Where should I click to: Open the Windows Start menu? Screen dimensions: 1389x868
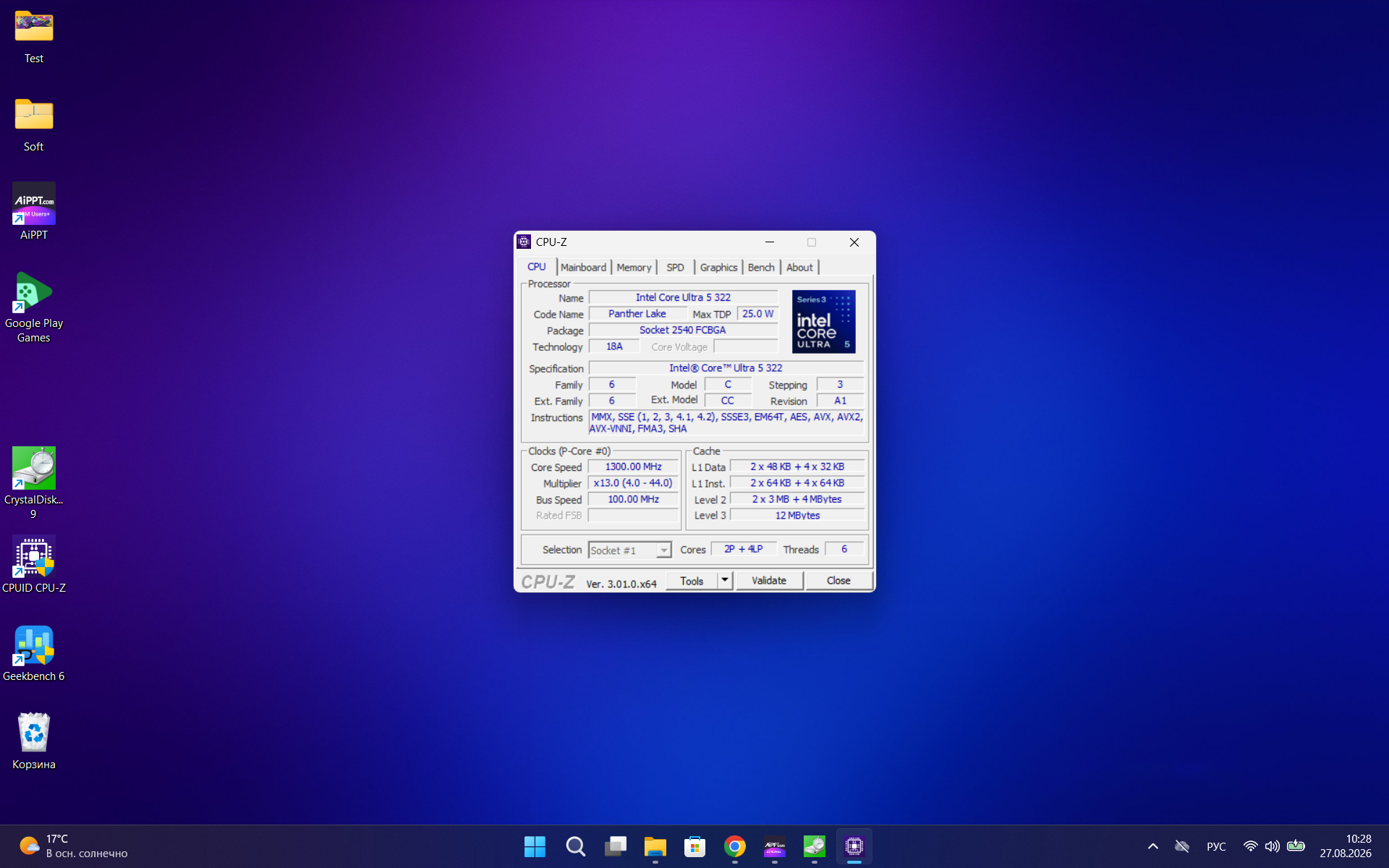coord(535,846)
